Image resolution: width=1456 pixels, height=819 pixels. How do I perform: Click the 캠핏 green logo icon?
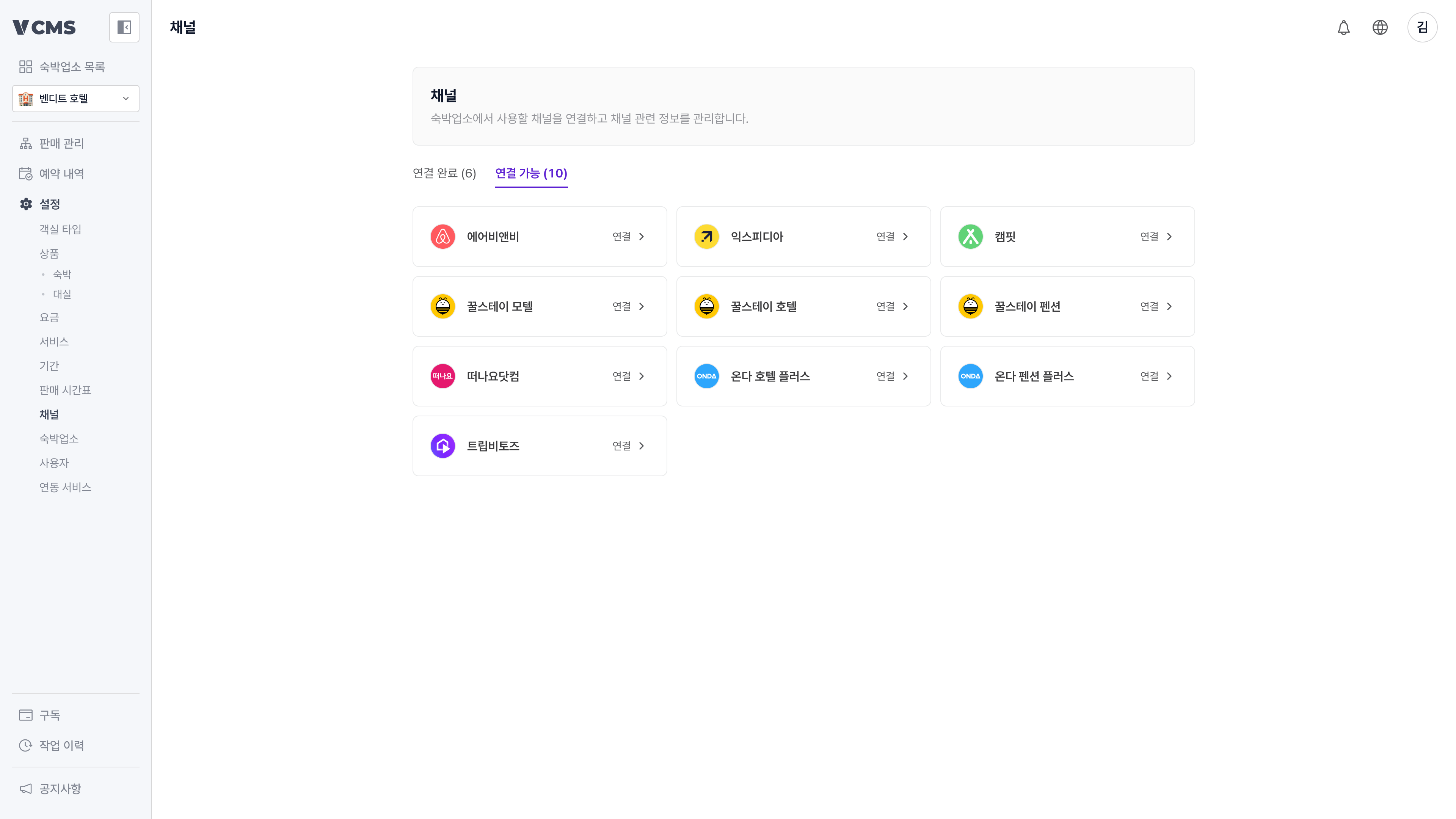tap(971, 237)
